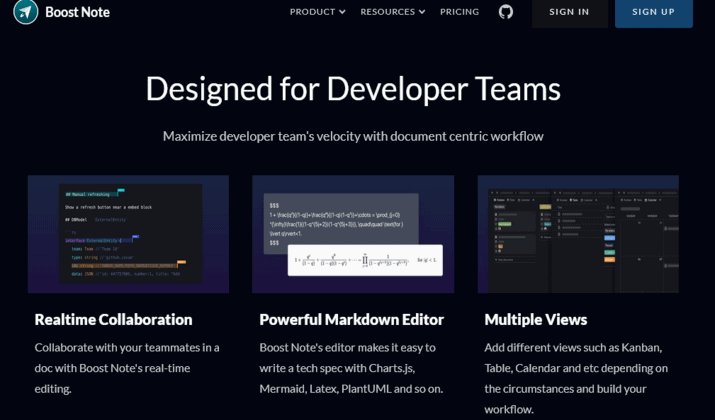Open the Realtime Collaboration code screenshot
Screen dimensions: 715x420
tap(129, 234)
